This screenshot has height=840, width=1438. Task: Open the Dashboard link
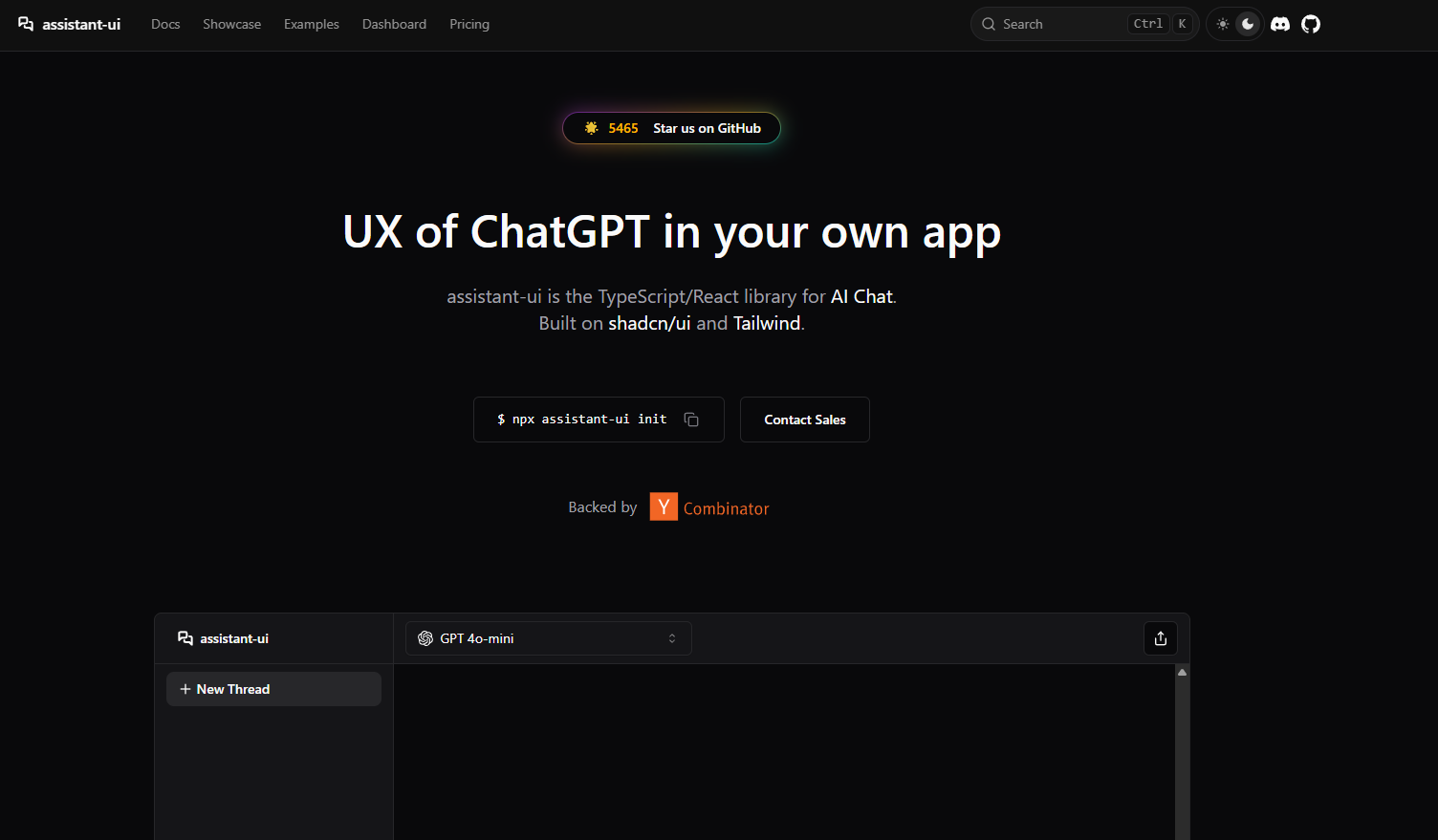point(394,24)
